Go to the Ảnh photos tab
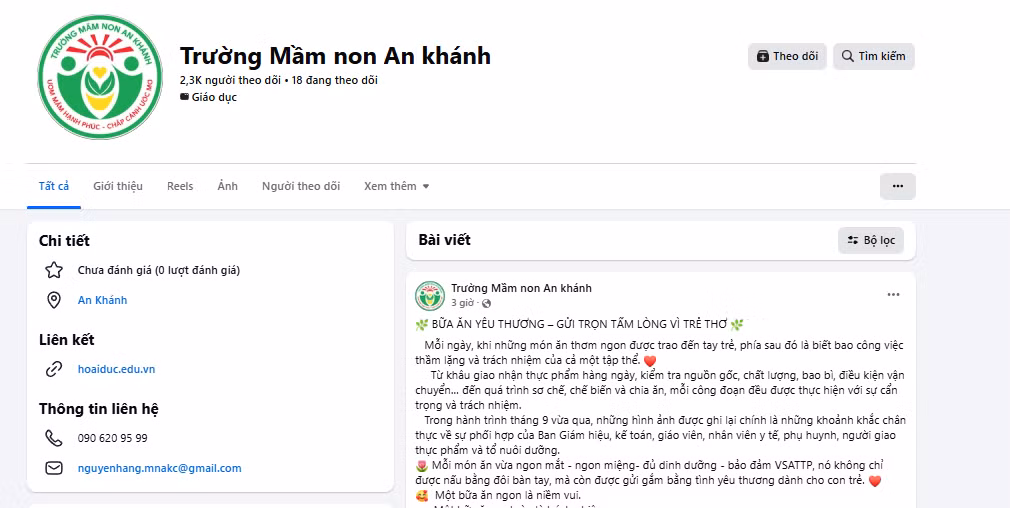This screenshot has height=508, width=1010. pos(227,186)
